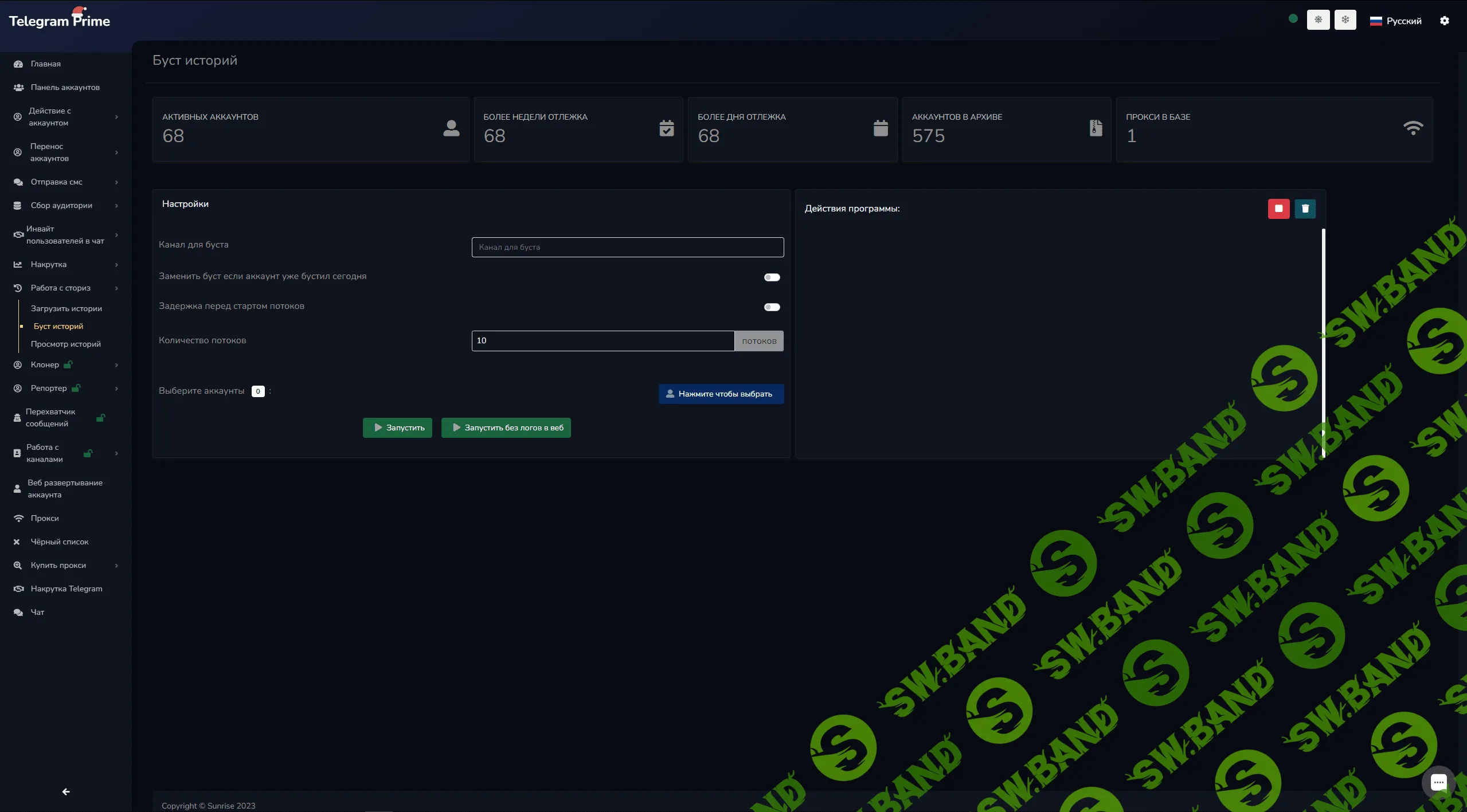
Task: Enable delay before starting threads
Action: (772, 307)
